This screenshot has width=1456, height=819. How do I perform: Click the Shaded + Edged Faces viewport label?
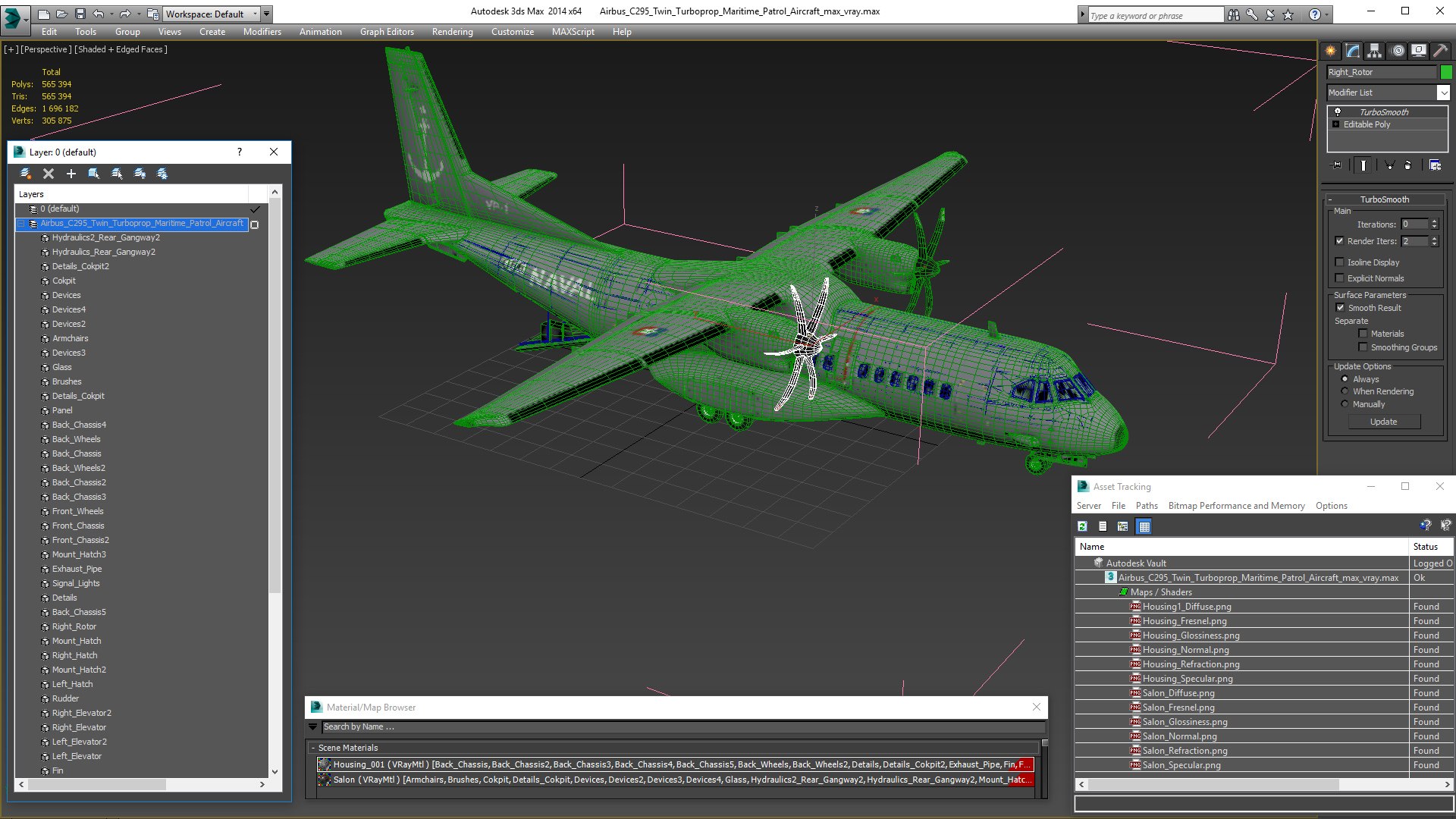pyautogui.click(x=120, y=49)
